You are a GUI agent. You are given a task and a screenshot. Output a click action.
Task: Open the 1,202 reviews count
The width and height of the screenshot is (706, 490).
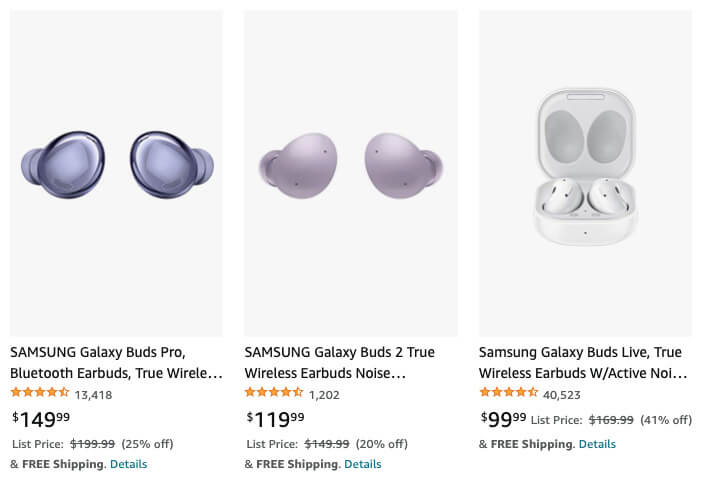point(324,394)
